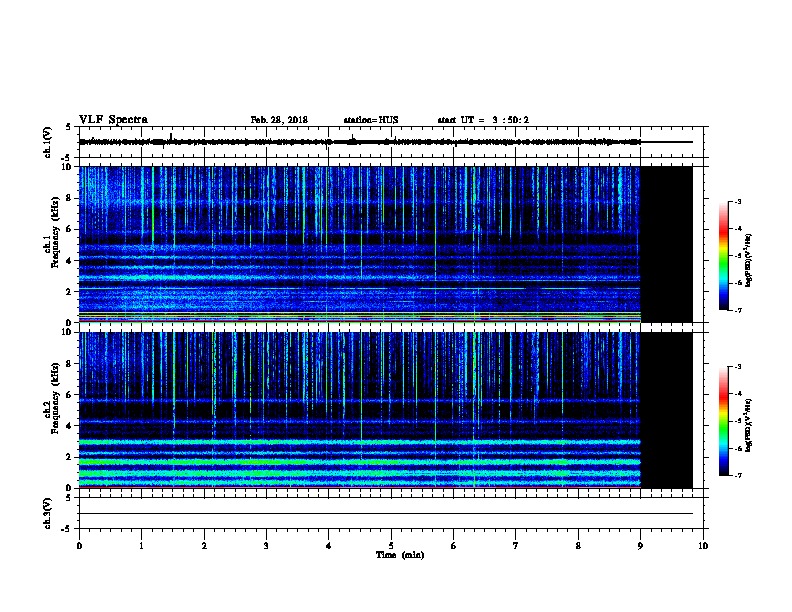Viewport: 792px width, 612px height.
Task: Click the "station=HUS" header label
Action: (x=371, y=120)
